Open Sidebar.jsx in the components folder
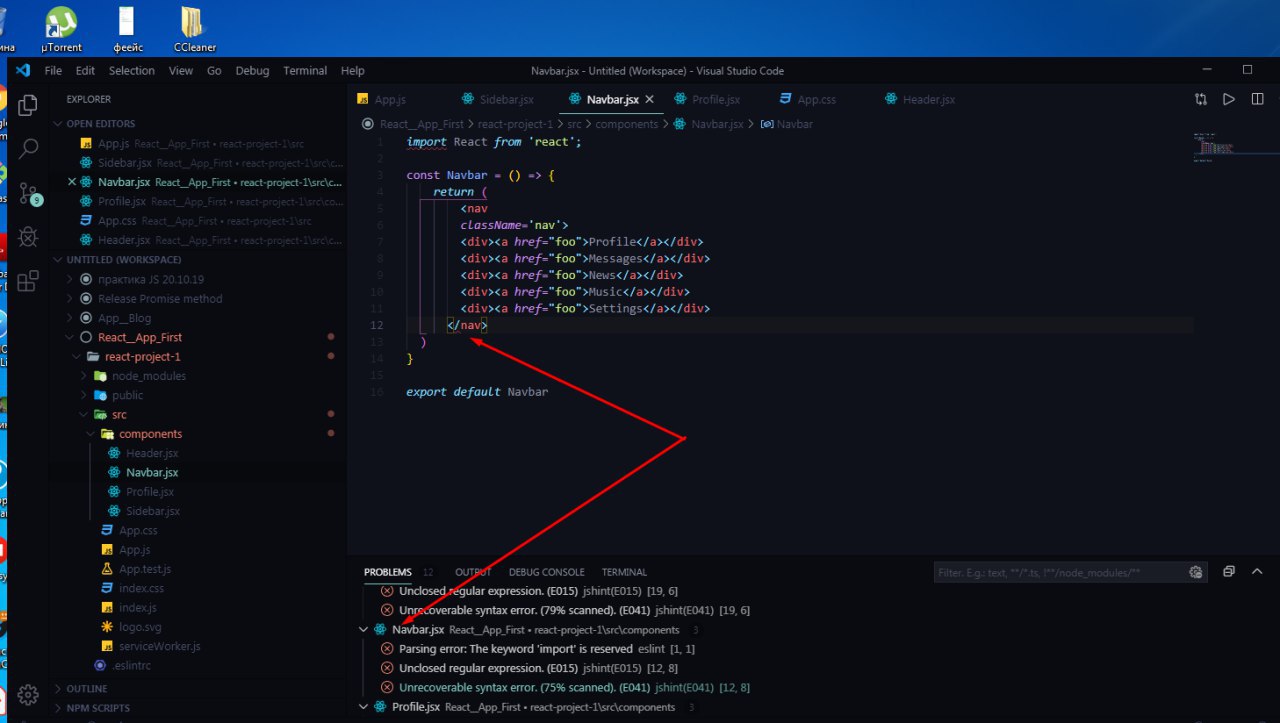This screenshot has width=1280, height=723. (x=152, y=511)
